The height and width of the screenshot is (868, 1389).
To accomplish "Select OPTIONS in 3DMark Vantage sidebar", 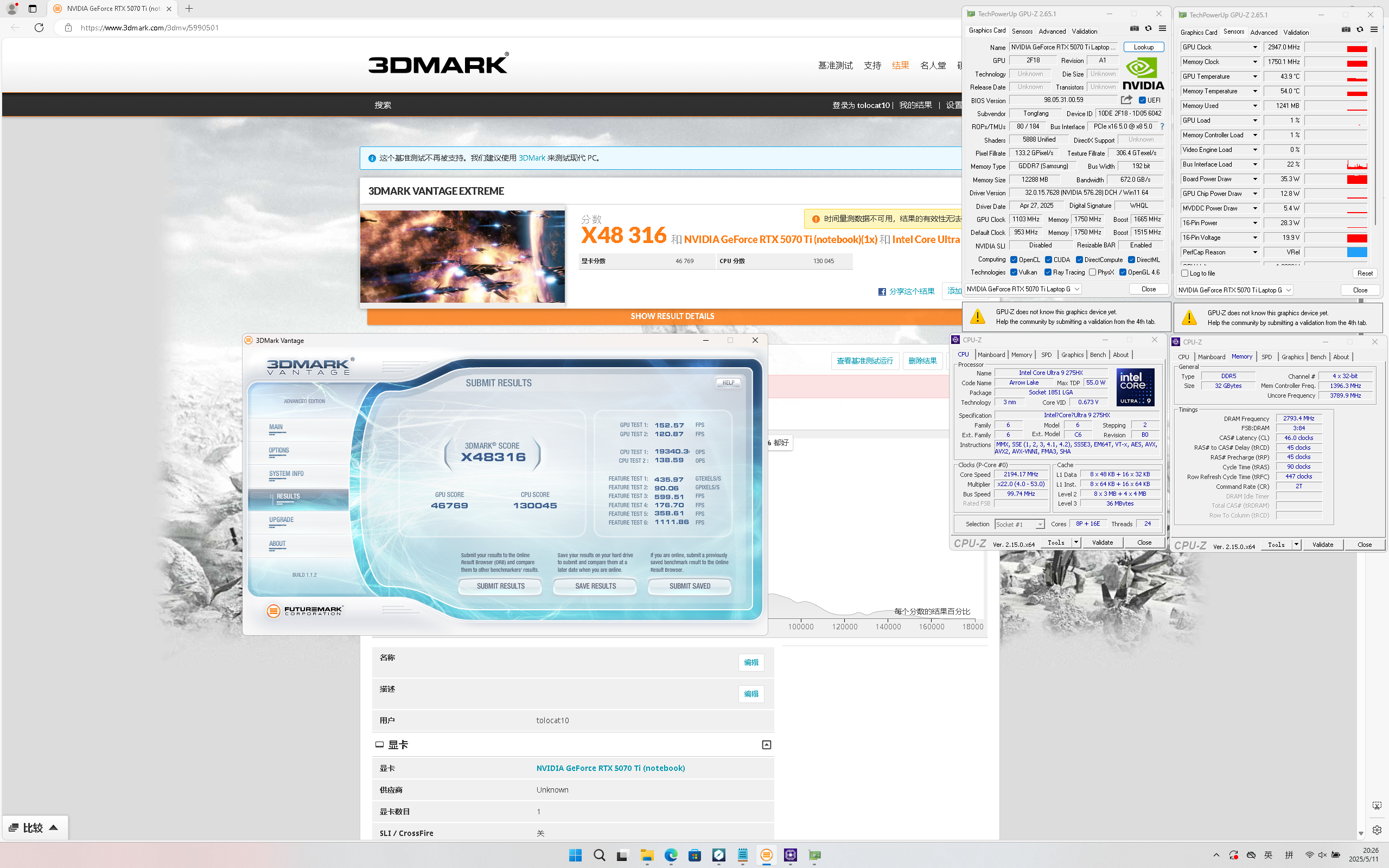I will tap(279, 451).
